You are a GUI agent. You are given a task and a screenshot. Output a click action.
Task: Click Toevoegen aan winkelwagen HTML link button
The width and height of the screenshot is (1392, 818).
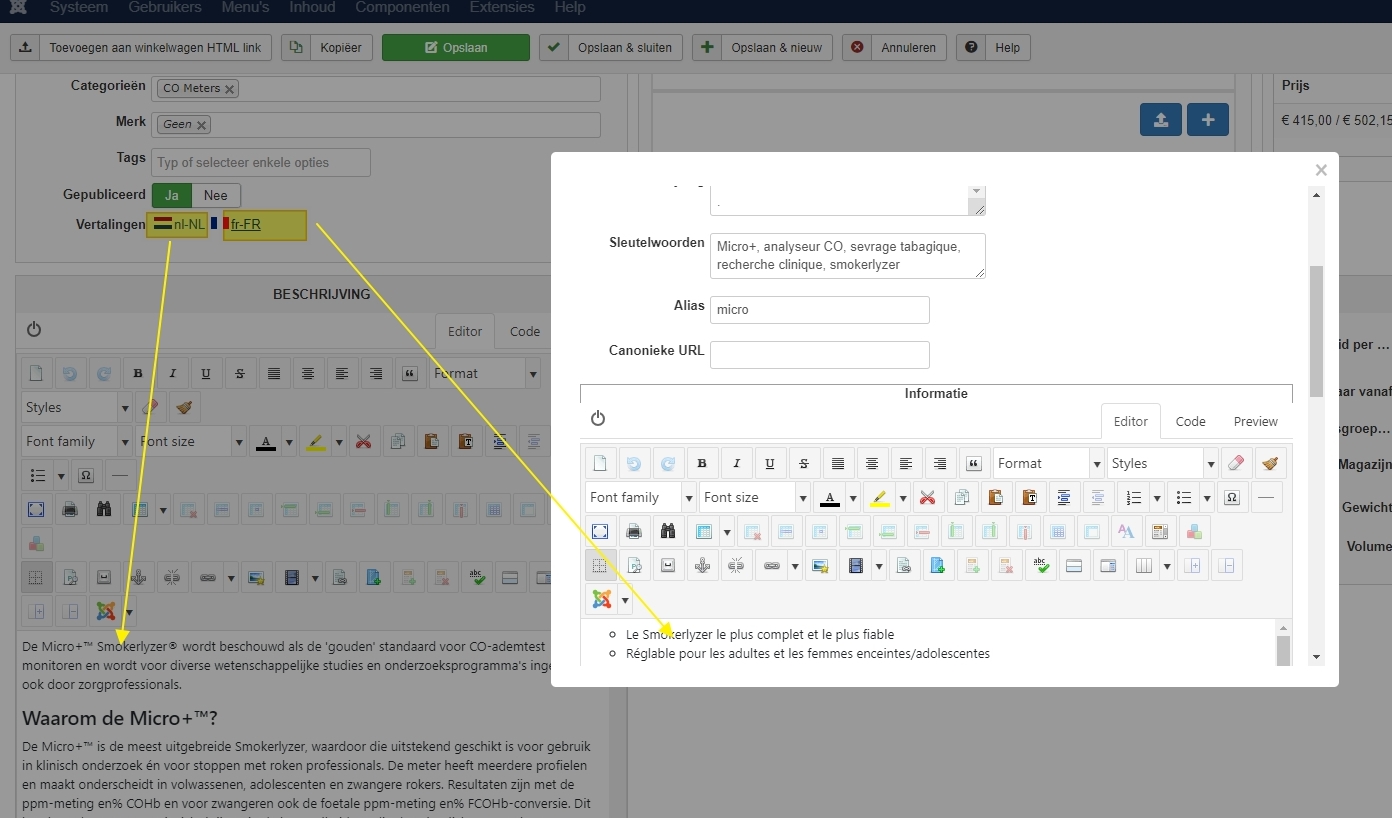[x=141, y=47]
